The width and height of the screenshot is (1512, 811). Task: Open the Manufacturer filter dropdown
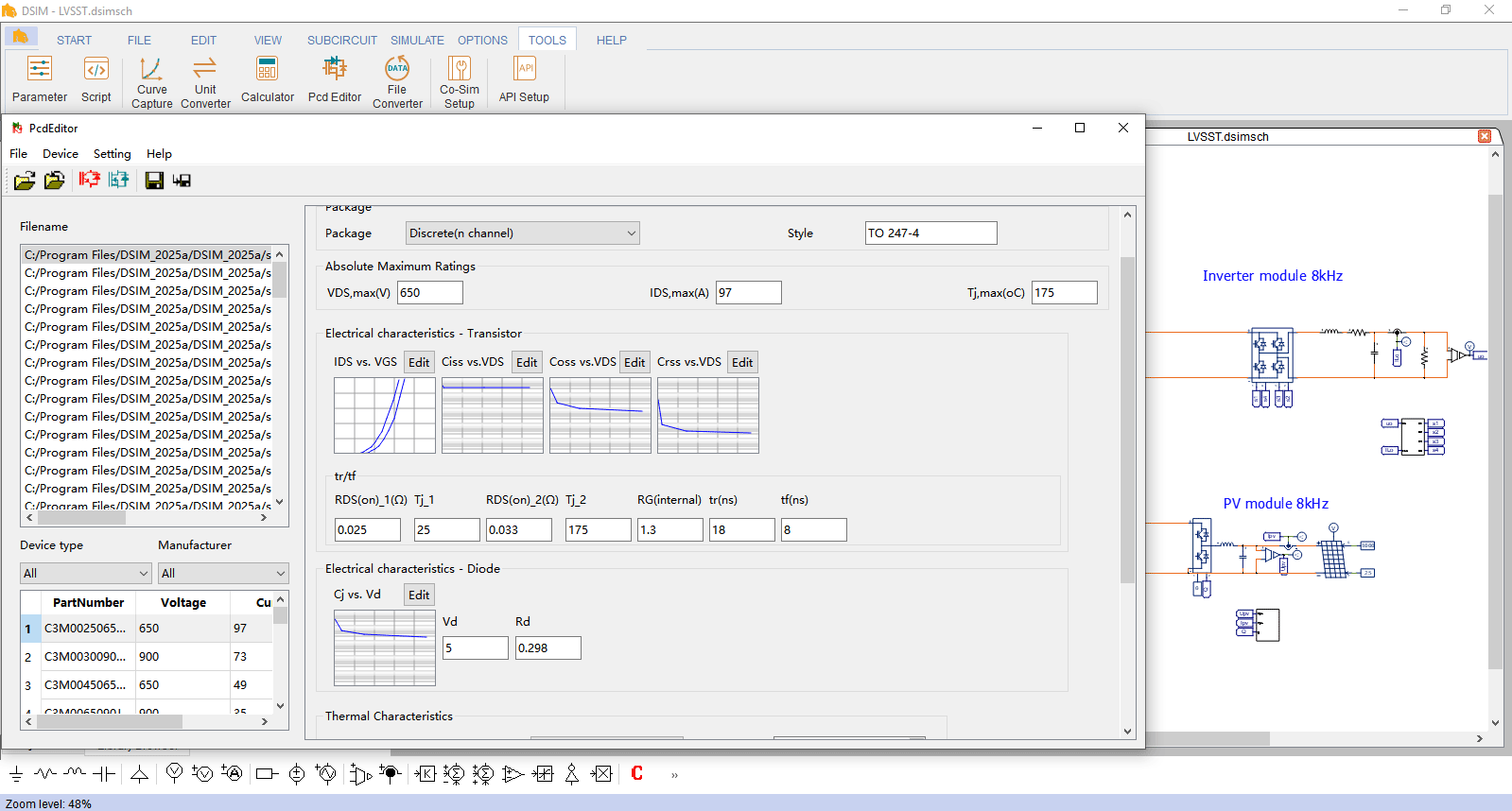pos(222,574)
